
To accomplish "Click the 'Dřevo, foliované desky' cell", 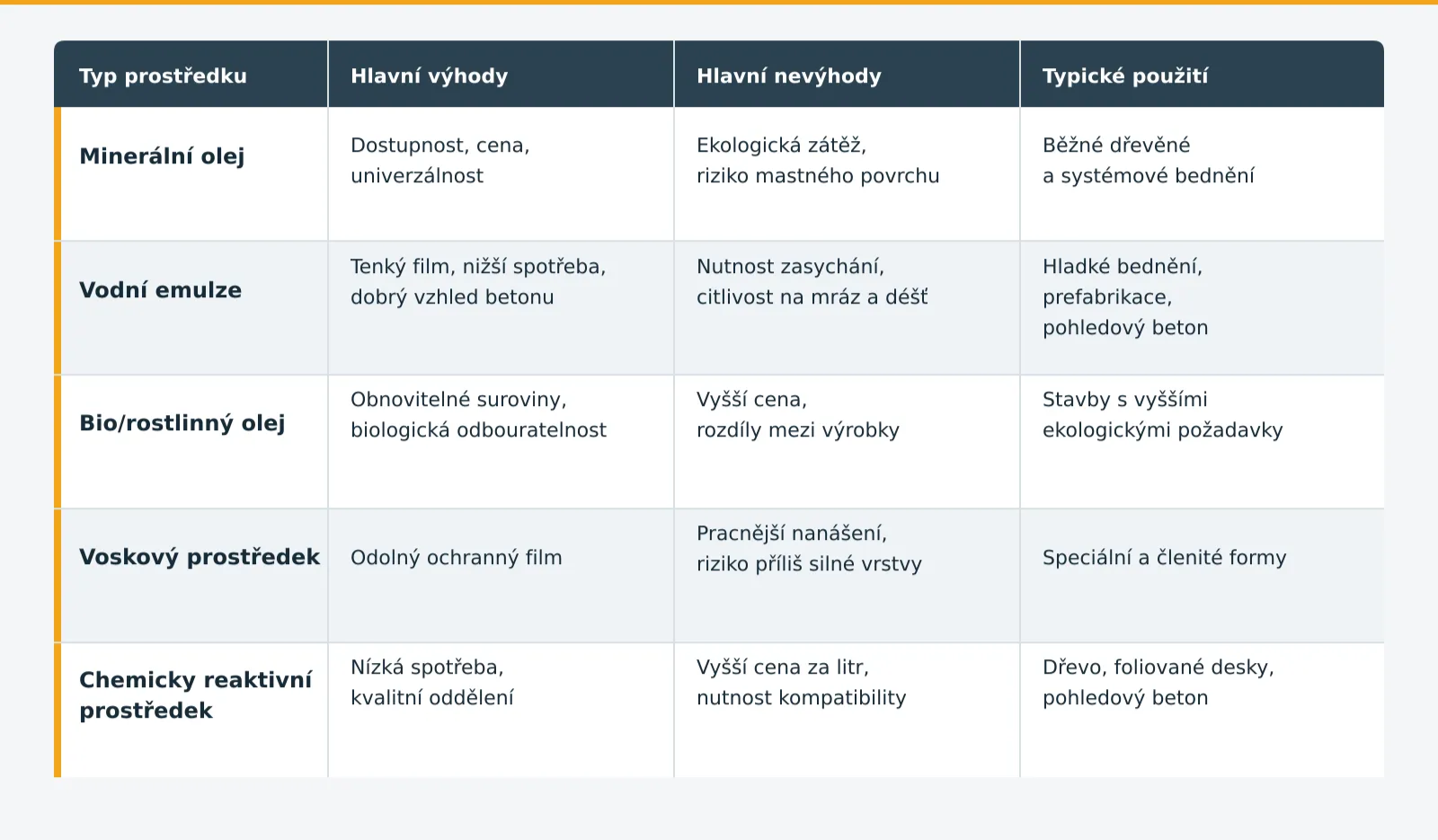I will click(1202, 710).
